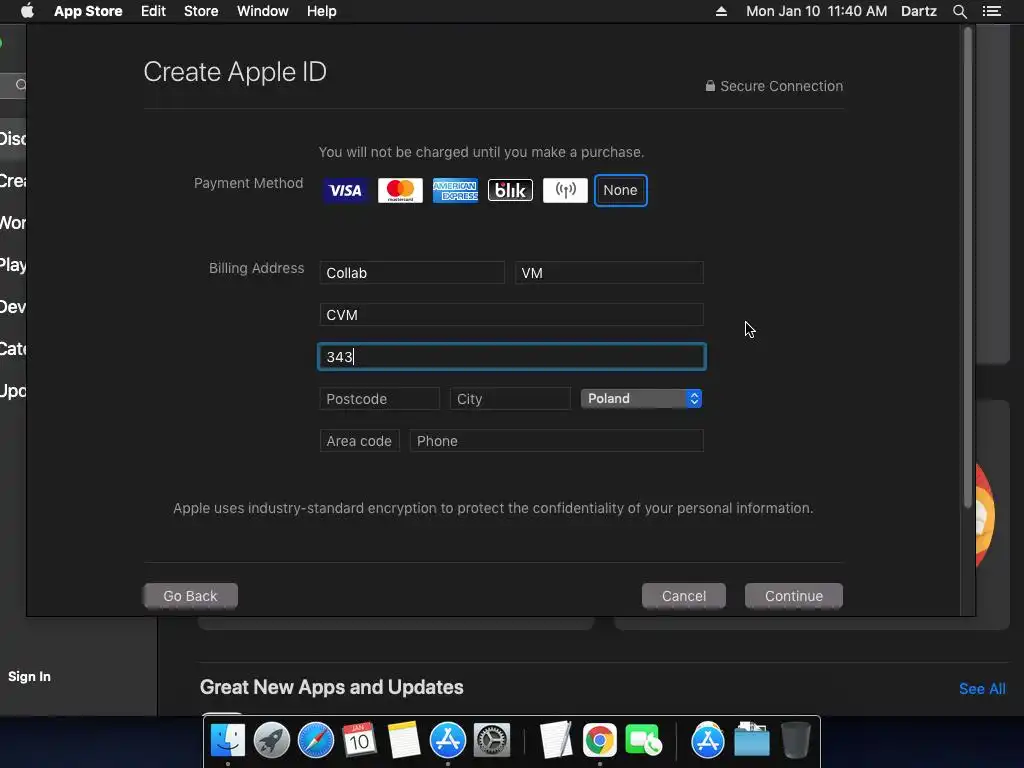Open Notification Center list icon
Viewport: 1024px width, 768px height.
[991, 11]
